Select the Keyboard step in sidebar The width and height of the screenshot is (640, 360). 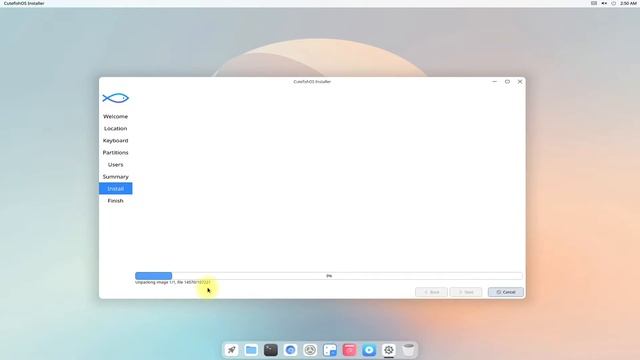(116, 140)
